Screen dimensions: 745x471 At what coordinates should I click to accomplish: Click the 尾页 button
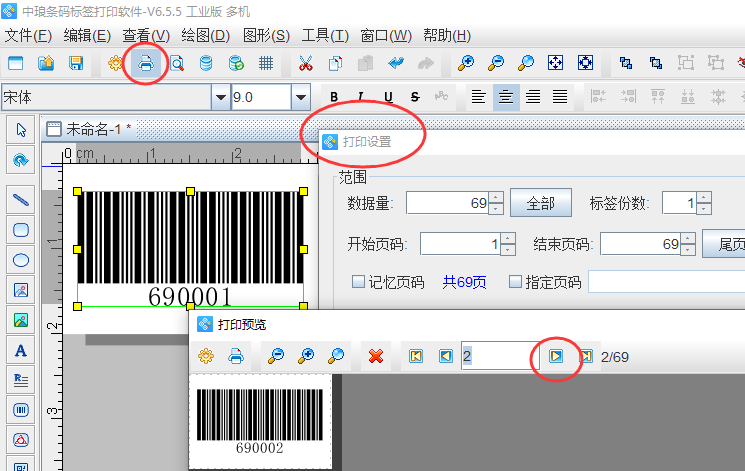[x=728, y=244]
